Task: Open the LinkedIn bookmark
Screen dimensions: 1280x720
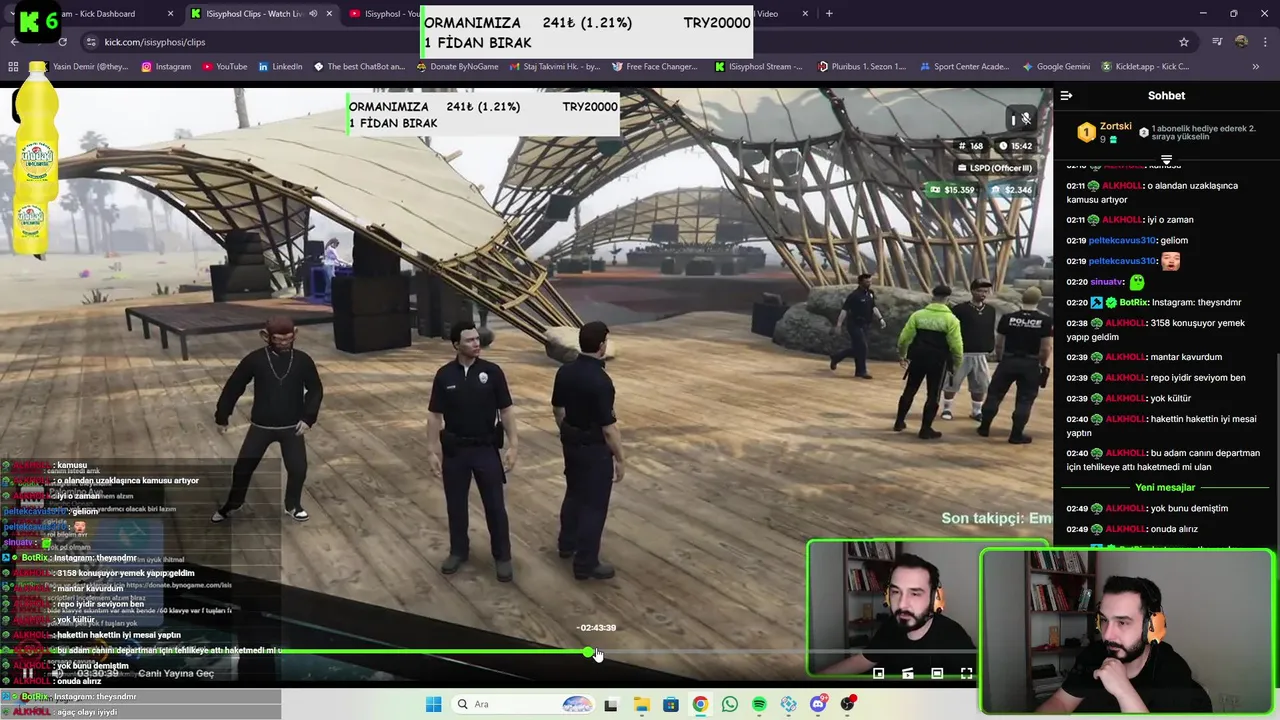Action: point(280,67)
